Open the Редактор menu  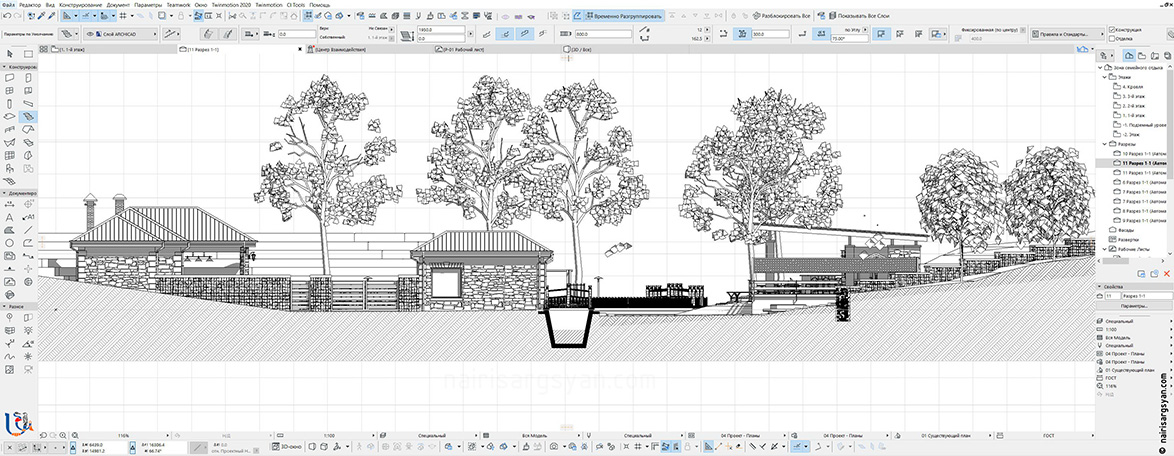[31, 4]
